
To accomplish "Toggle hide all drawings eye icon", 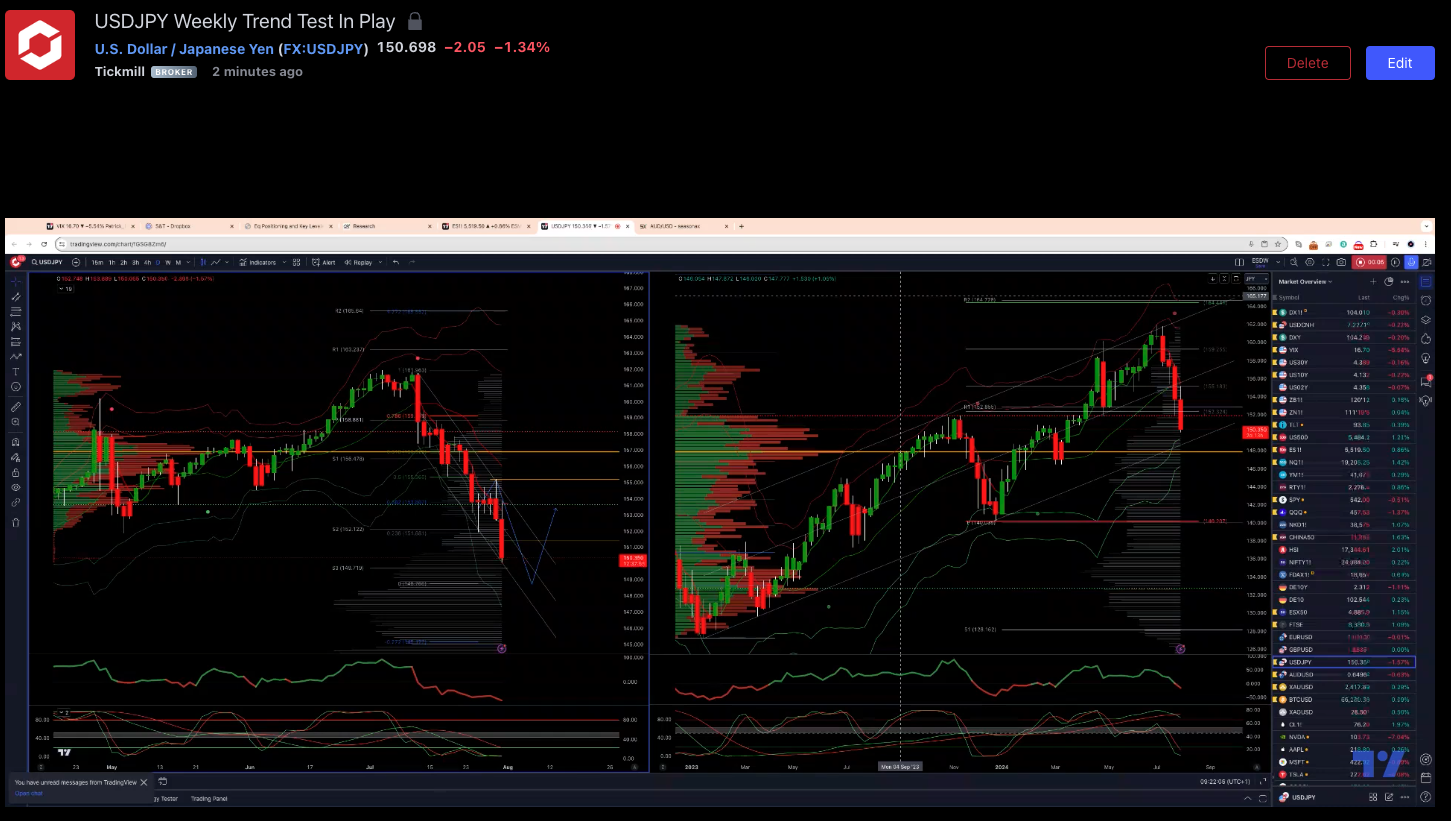I will click(16, 487).
